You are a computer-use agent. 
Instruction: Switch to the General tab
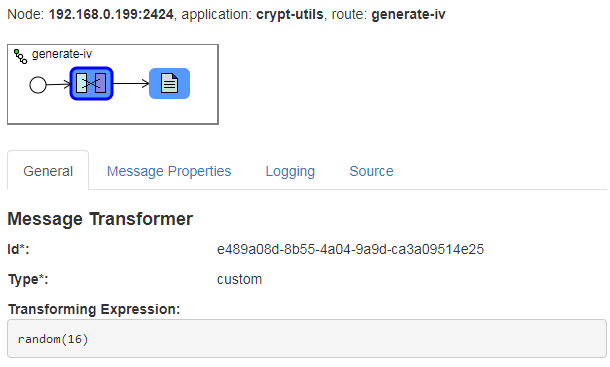click(48, 171)
